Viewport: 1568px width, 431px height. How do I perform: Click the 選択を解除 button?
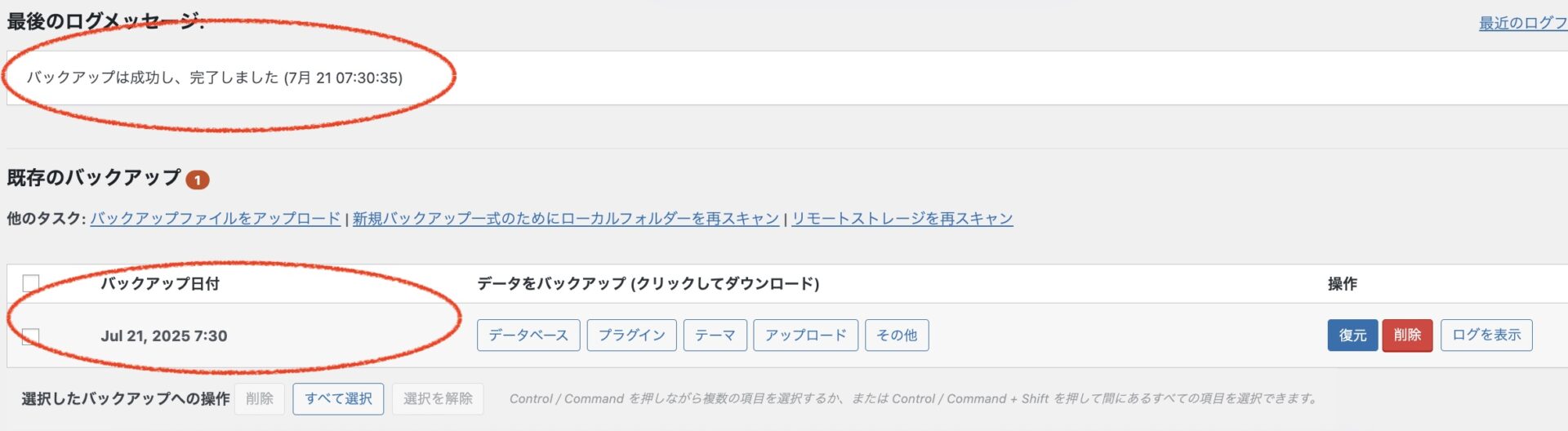tap(438, 399)
